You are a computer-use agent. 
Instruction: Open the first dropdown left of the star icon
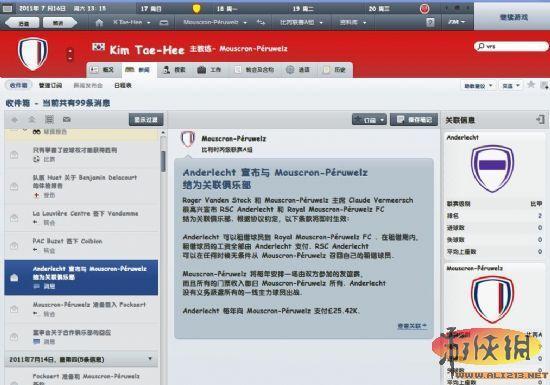tap(478, 86)
